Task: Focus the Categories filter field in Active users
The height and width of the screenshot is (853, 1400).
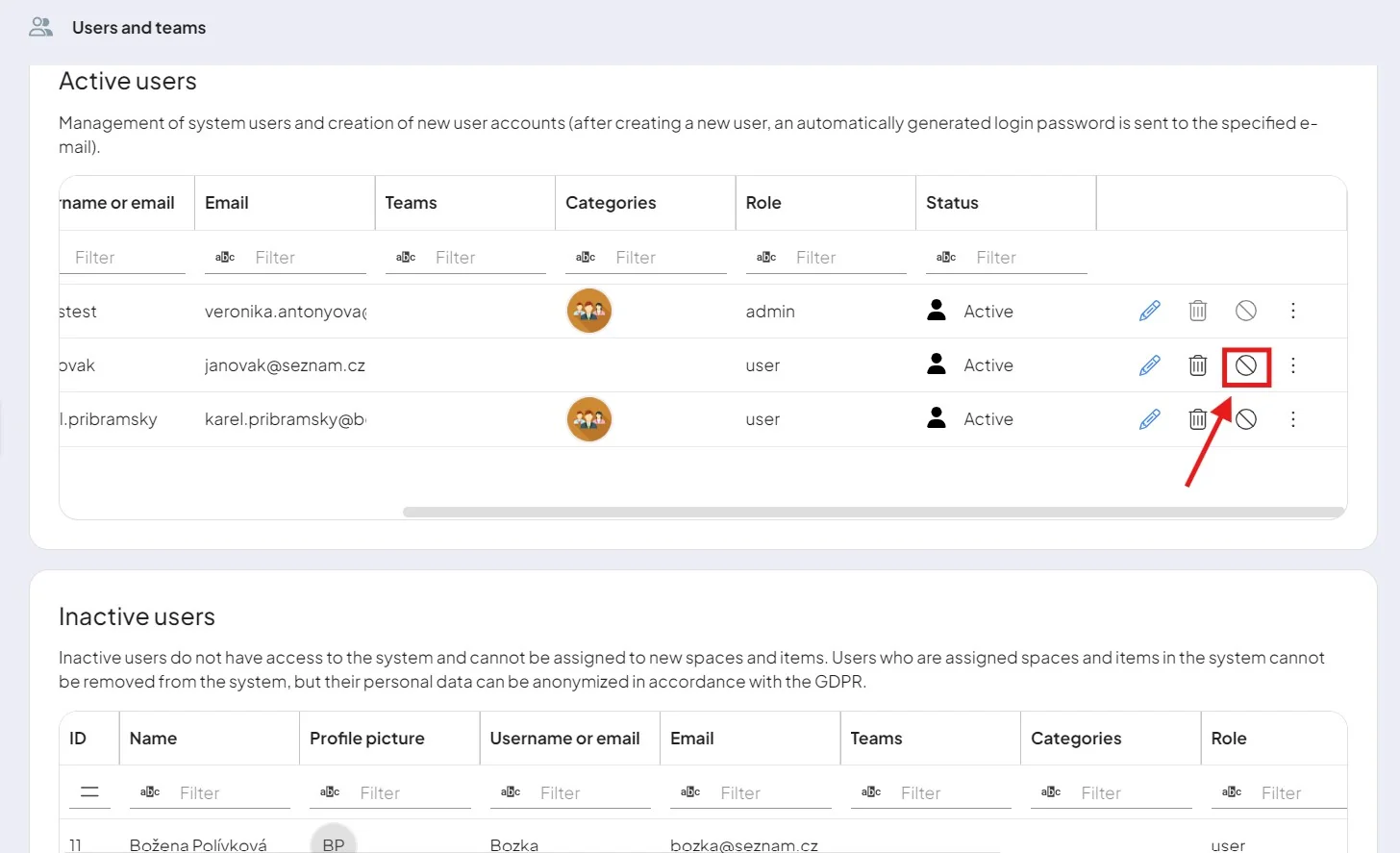Action: tap(668, 258)
